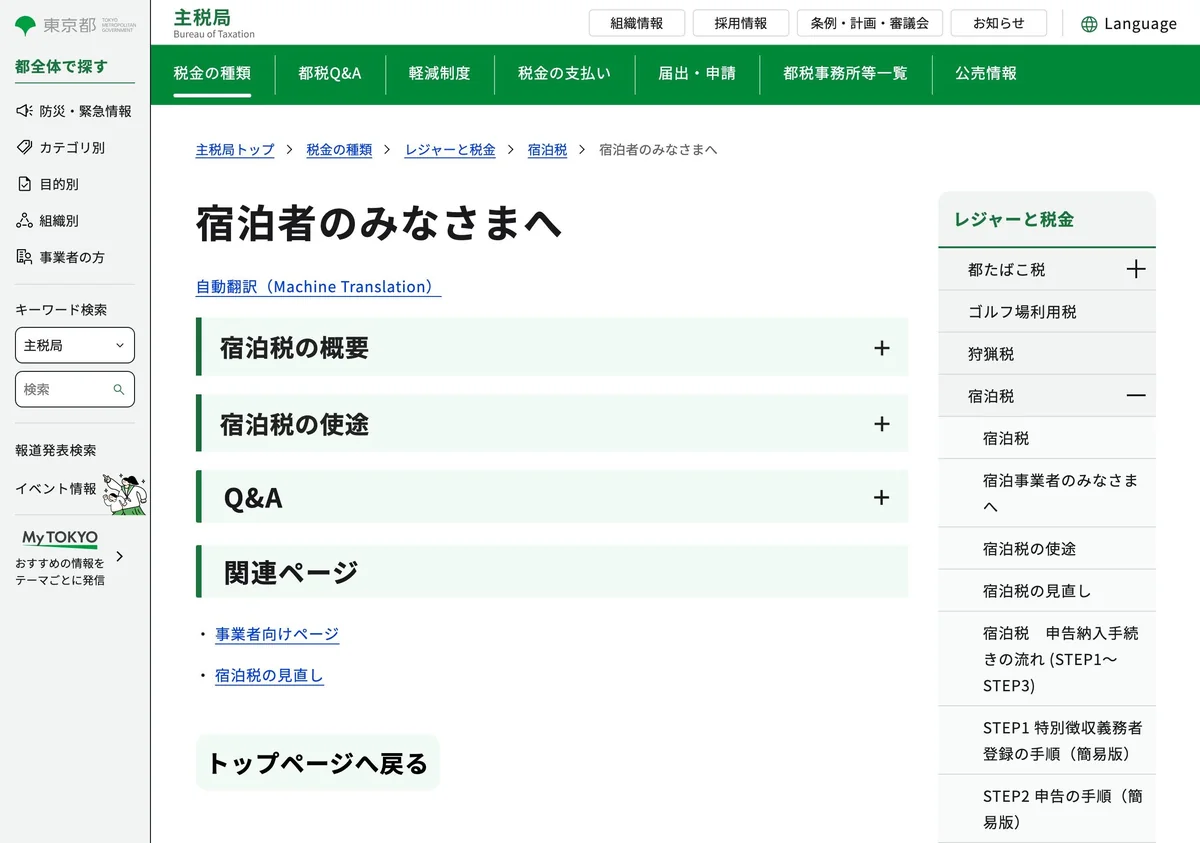Select the 事業者の方 building icon
Screen dimensions: 1200x843
coord(25,257)
